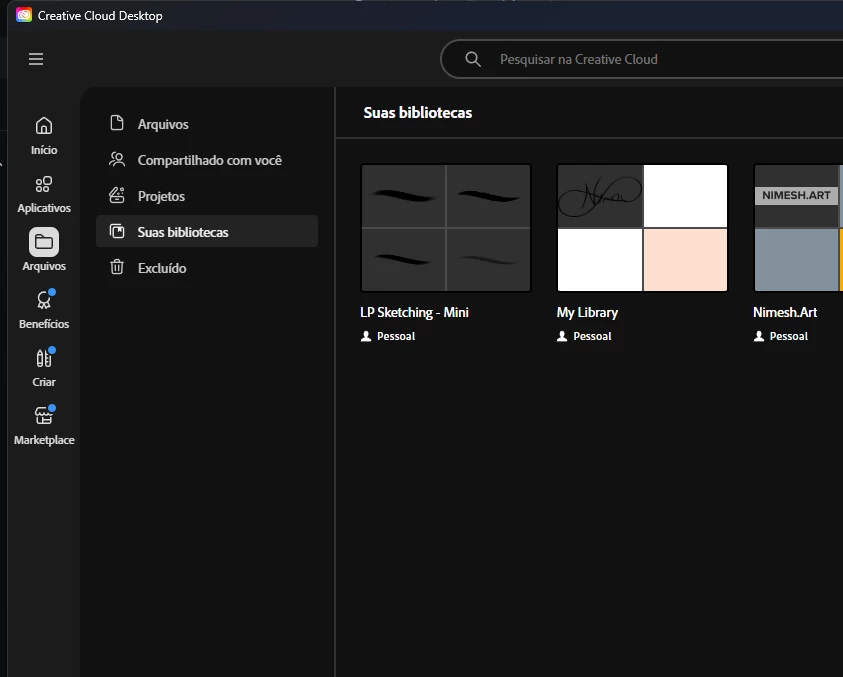Select the Arquivos folder icon in left rail
843x677 pixels.
click(44, 242)
